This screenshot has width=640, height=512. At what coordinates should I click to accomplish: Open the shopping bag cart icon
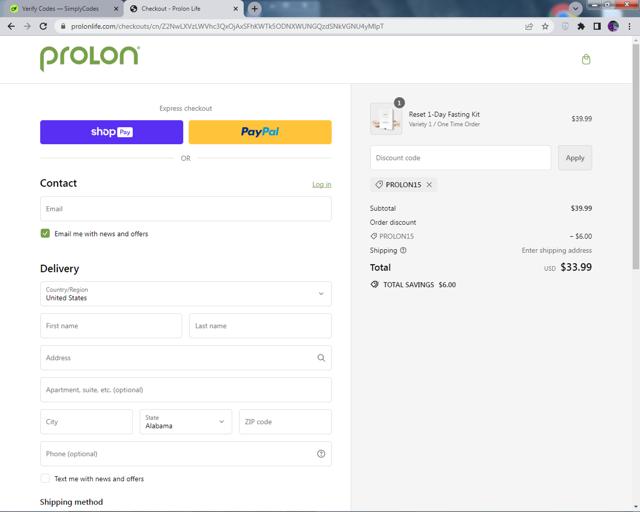pos(586,60)
